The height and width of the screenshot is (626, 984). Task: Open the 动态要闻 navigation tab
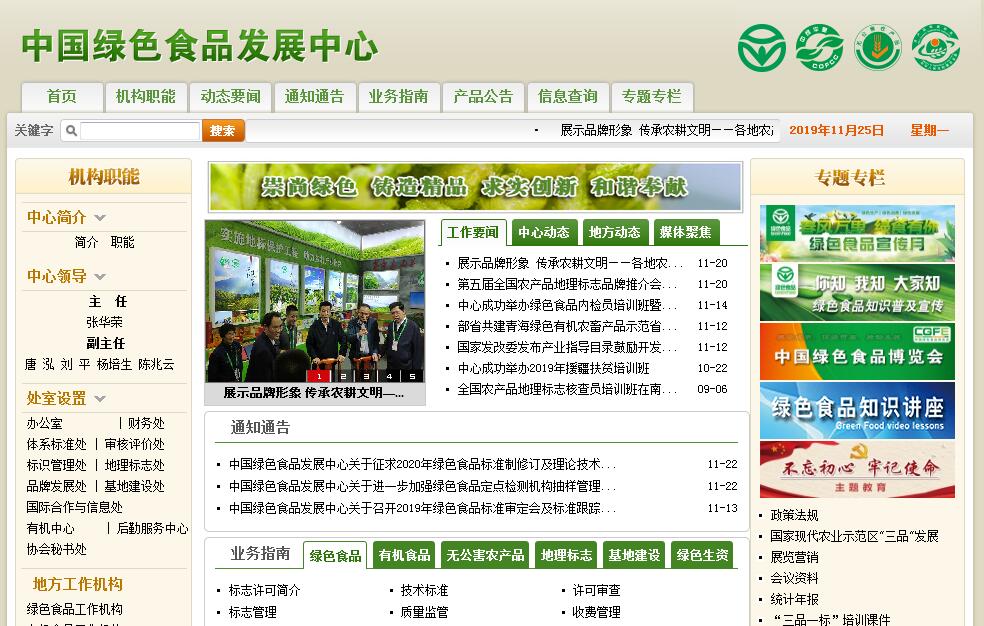230,97
